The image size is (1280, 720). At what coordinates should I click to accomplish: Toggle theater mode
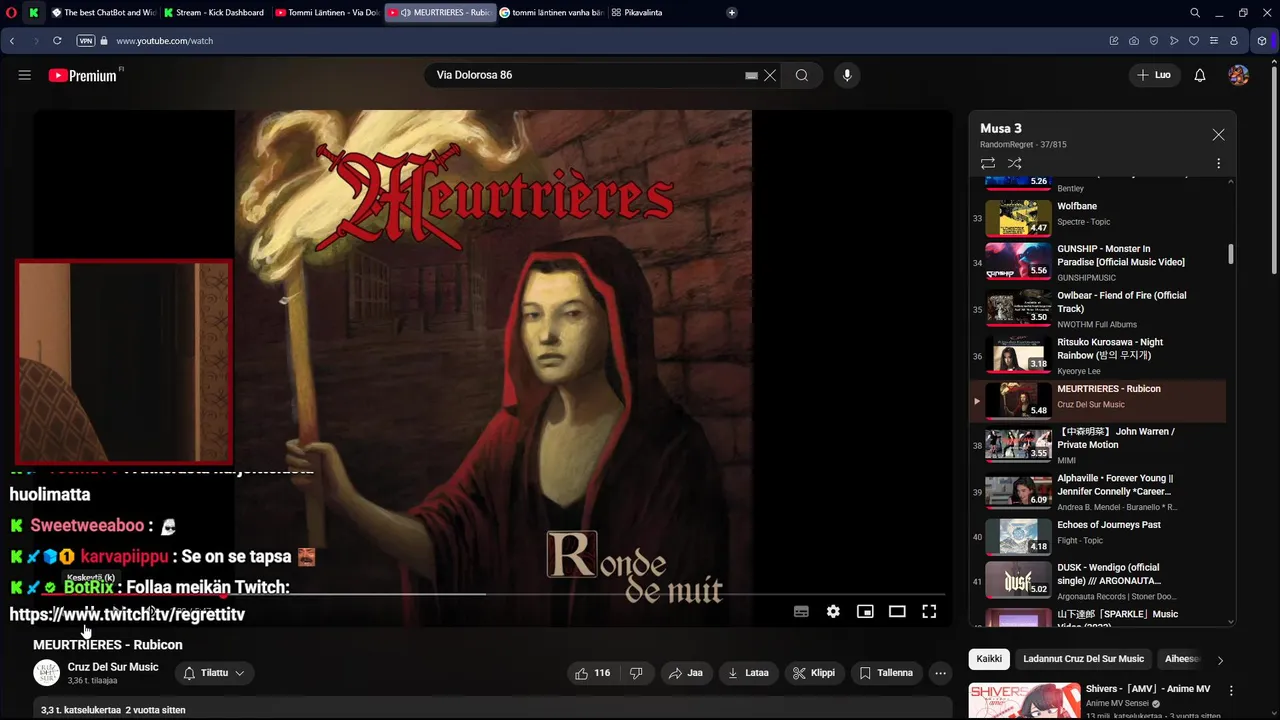(897, 612)
